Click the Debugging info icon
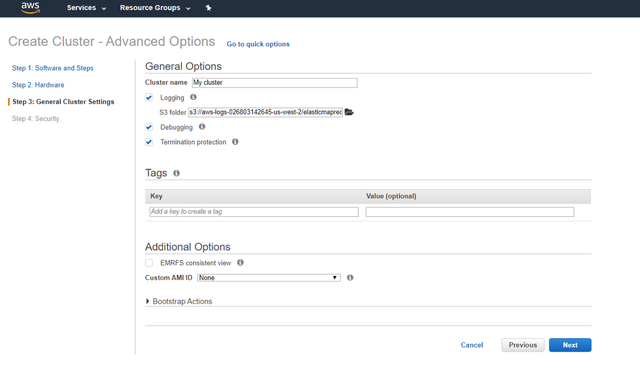640x380 pixels. [x=202, y=127]
